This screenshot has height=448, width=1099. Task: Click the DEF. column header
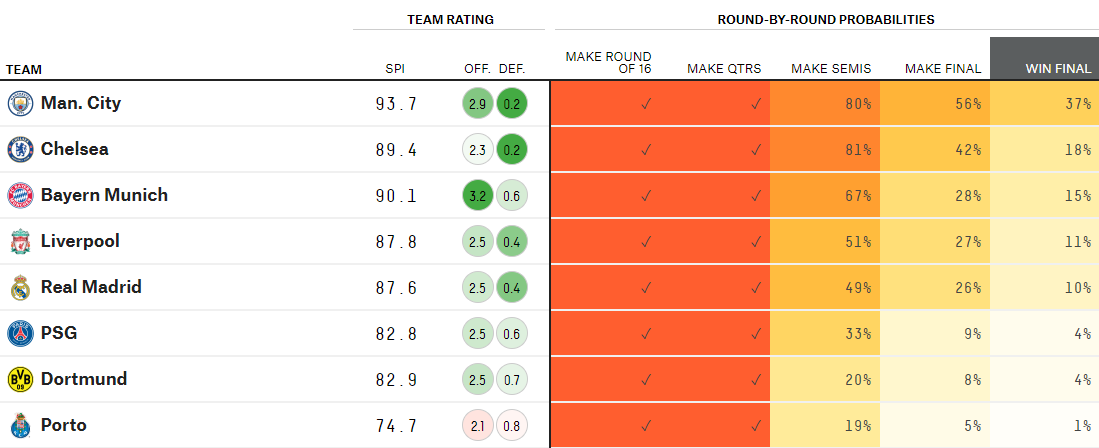pos(511,69)
